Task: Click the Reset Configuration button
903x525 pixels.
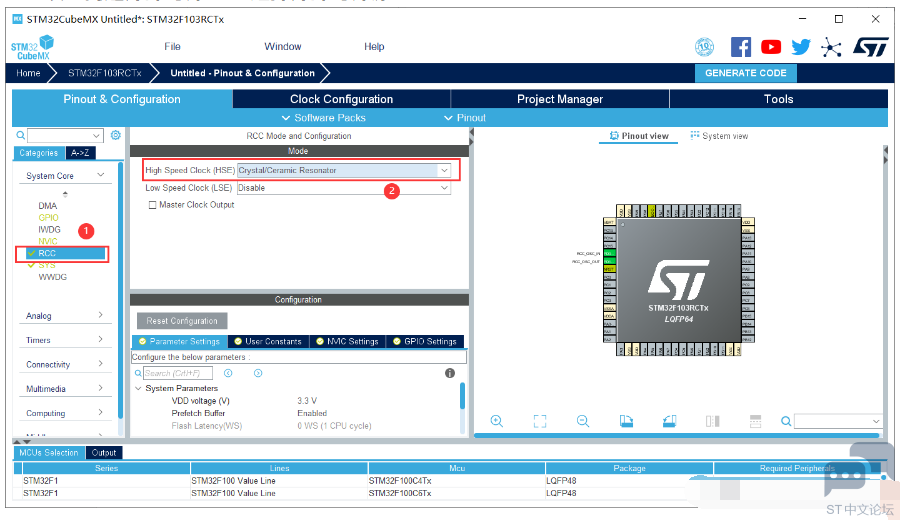Action: (x=182, y=321)
